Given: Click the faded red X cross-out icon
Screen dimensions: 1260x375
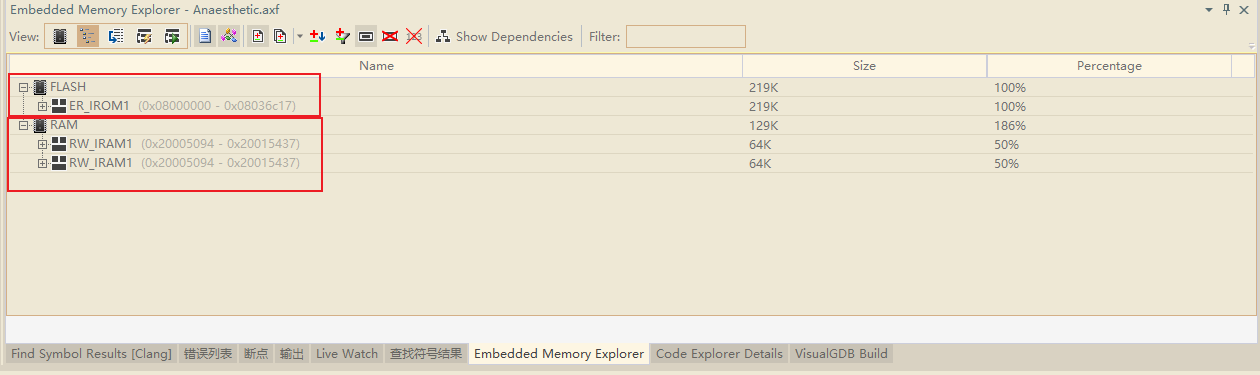Looking at the screenshot, I should [414, 37].
